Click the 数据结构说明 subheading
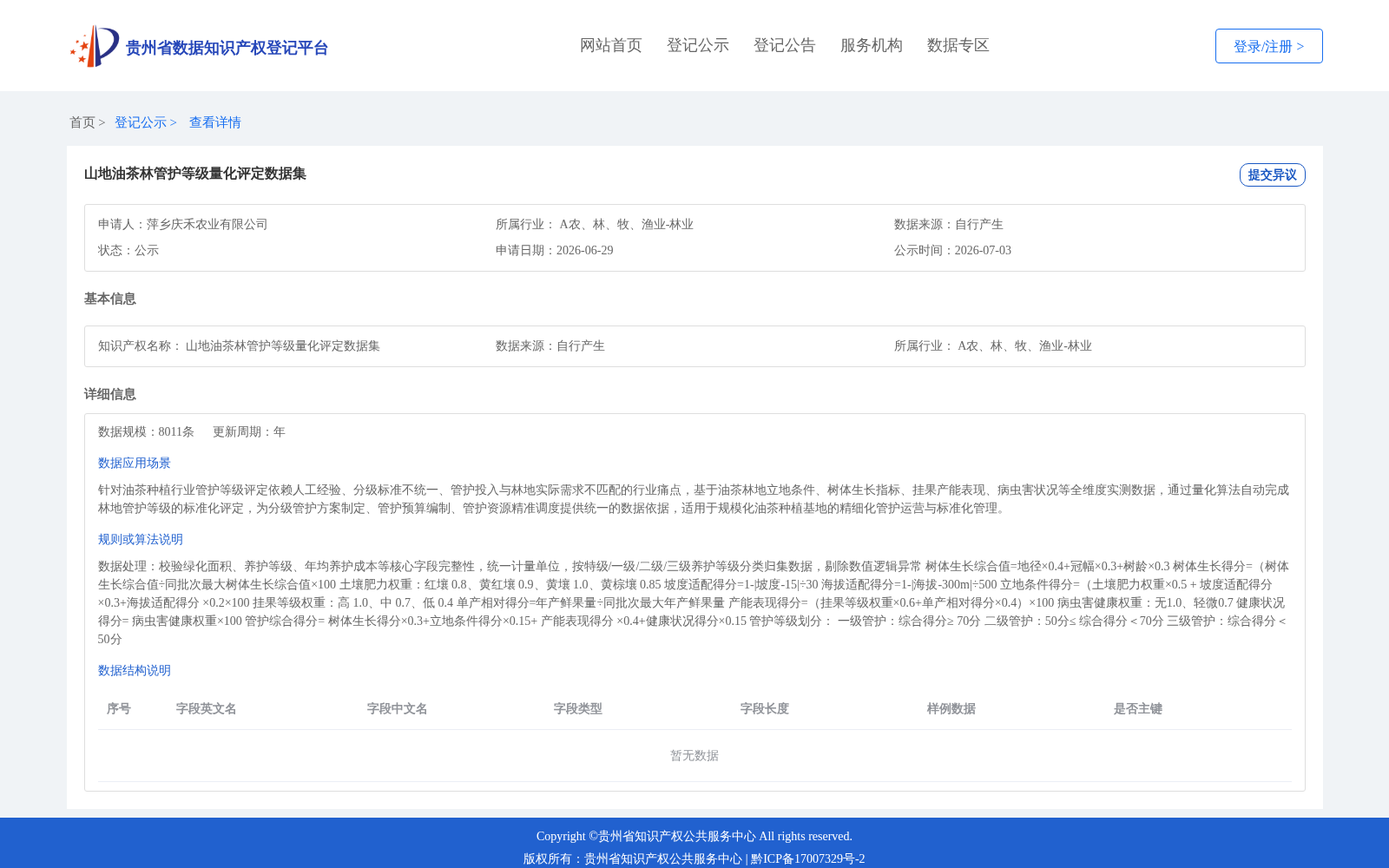Image resolution: width=1389 pixels, height=868 pixels. coord(135,670)
